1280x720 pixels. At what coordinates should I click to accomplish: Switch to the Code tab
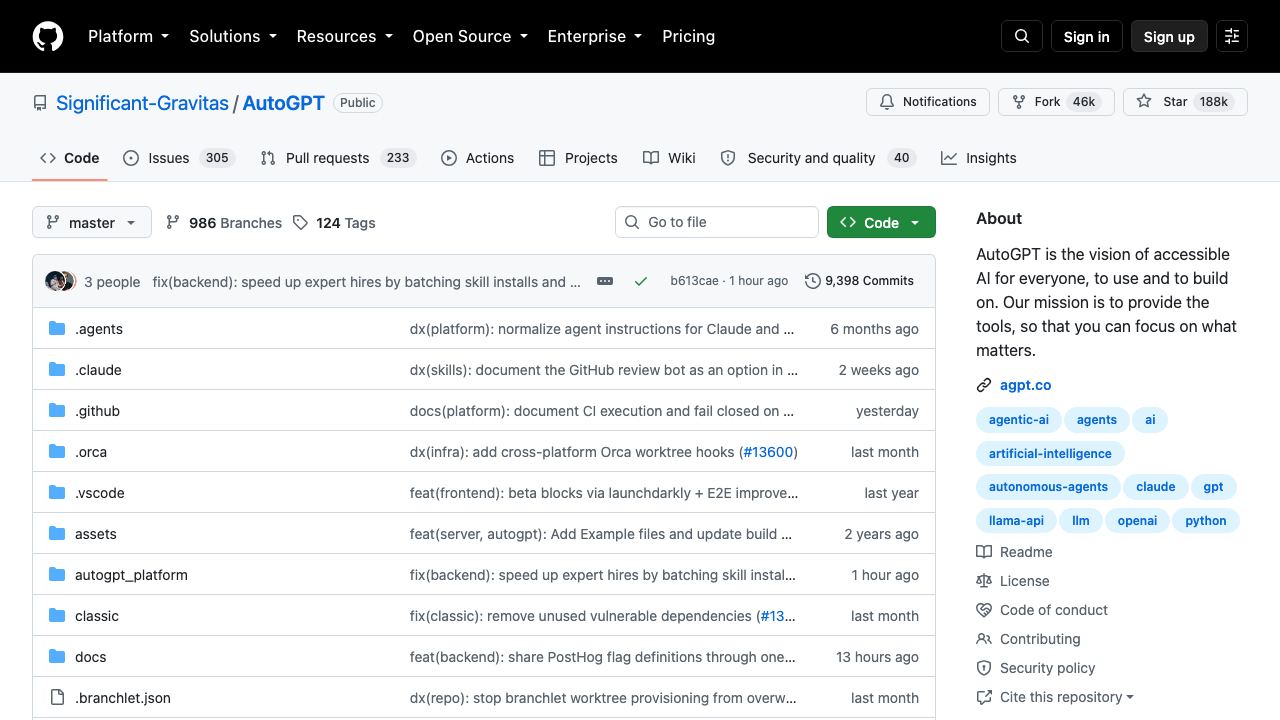[70, 158]
